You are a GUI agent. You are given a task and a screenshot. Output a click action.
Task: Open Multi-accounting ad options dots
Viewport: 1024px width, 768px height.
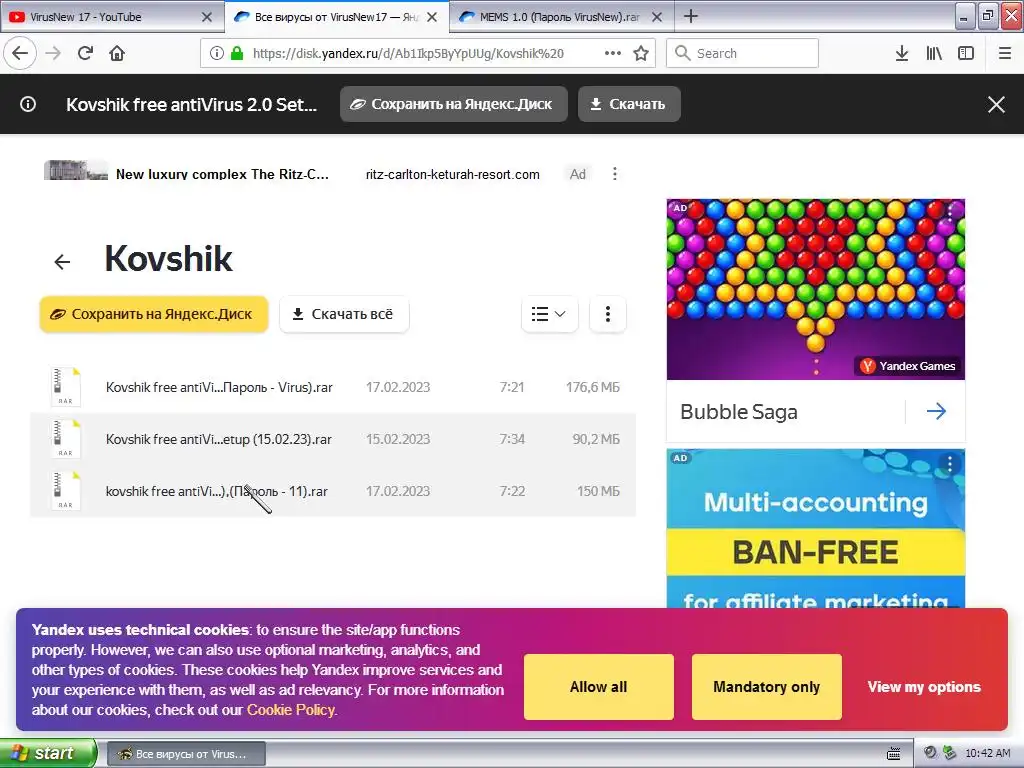(x=950, y=464)
